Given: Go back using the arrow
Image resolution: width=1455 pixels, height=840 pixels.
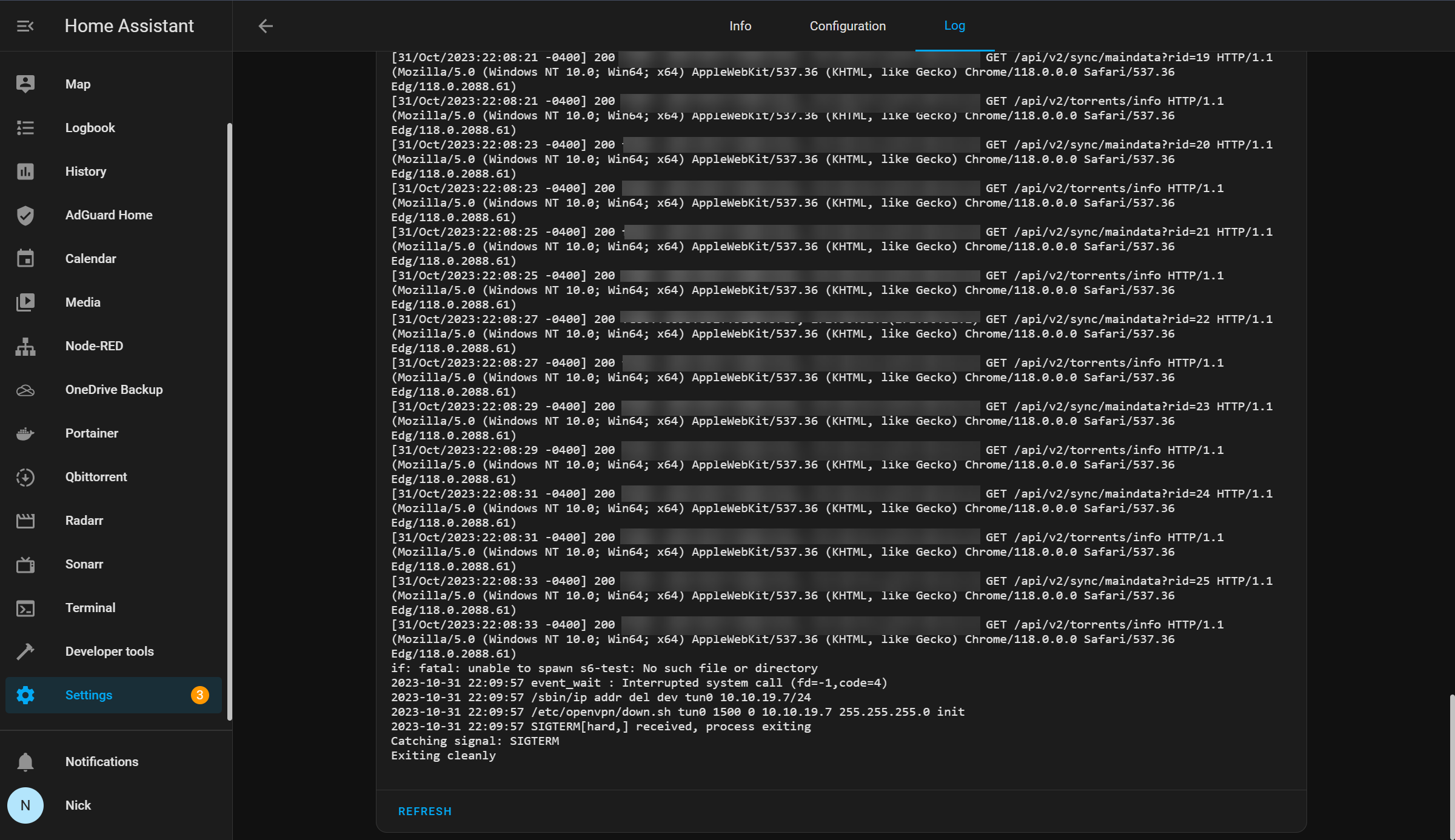Looking at the screenshot, I should (x=266, y=25).
